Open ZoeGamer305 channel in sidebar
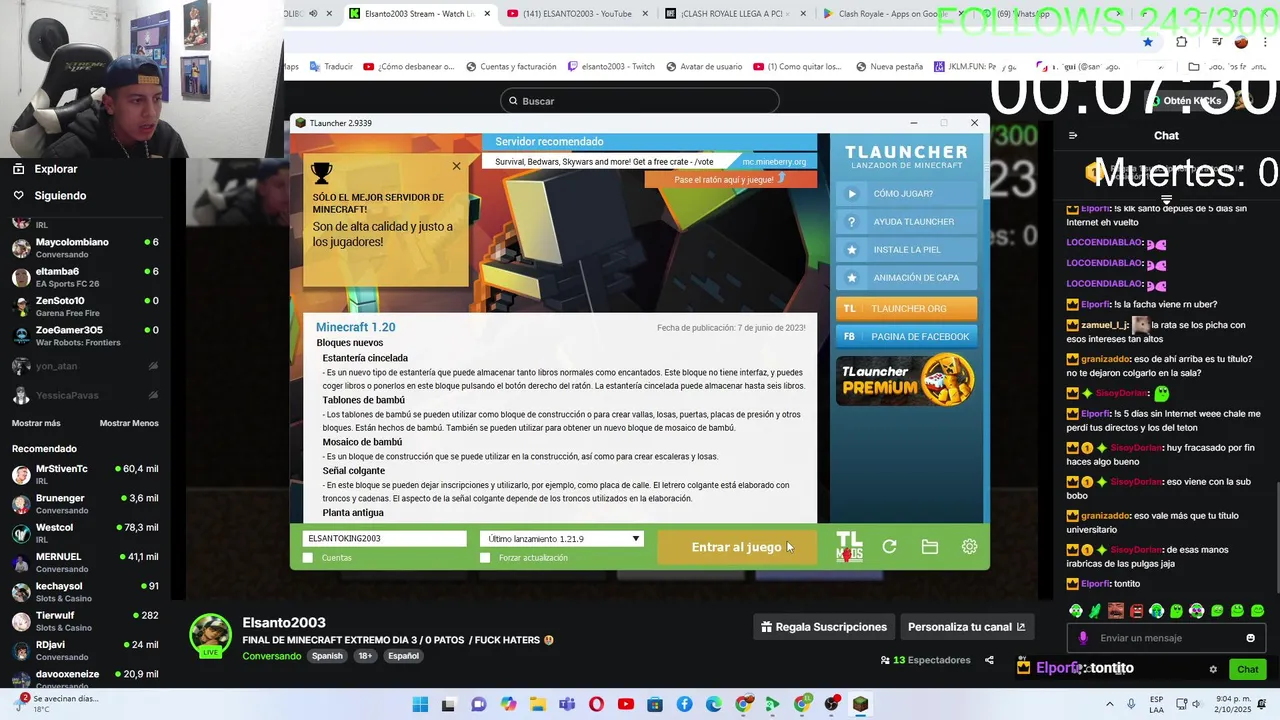 point(85,336)
